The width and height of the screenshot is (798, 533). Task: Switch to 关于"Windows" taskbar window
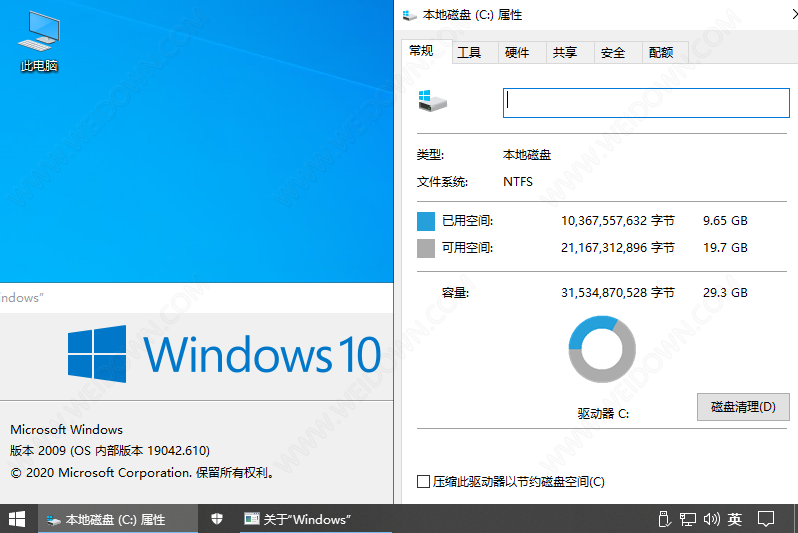click(x=297, y=519)
